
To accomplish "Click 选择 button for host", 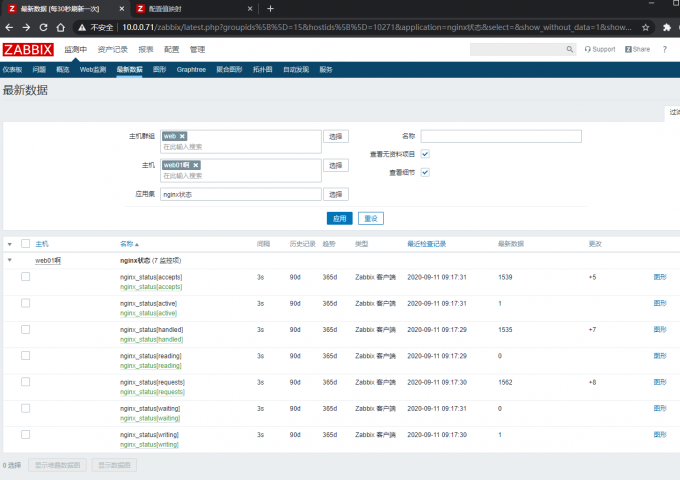I will pyautogui.click(x=336, y=166).
